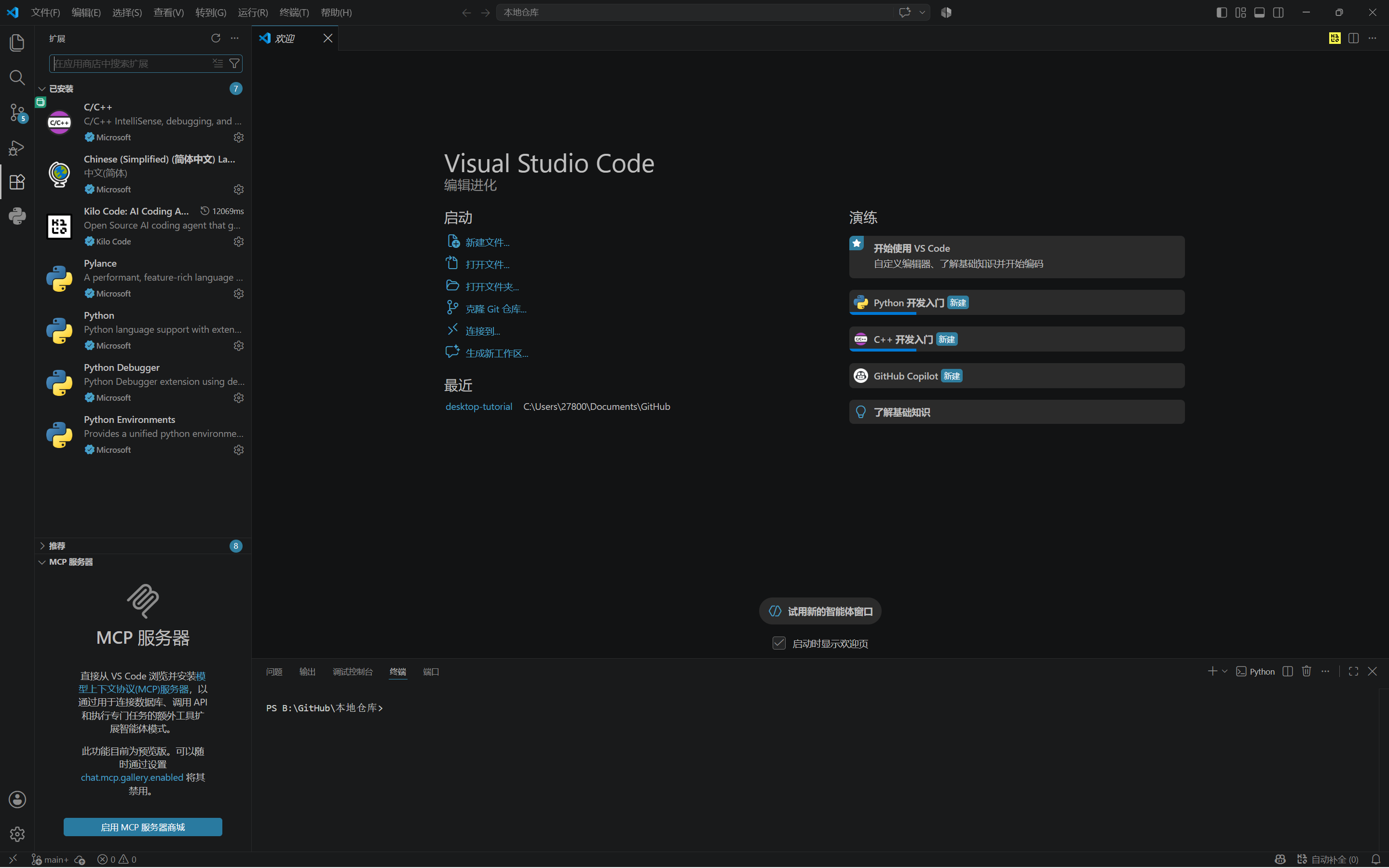Screen dimensions: 1389x868
Task: Click the 克隆 Git 仓库... link
Action: (x=496, y=309)
